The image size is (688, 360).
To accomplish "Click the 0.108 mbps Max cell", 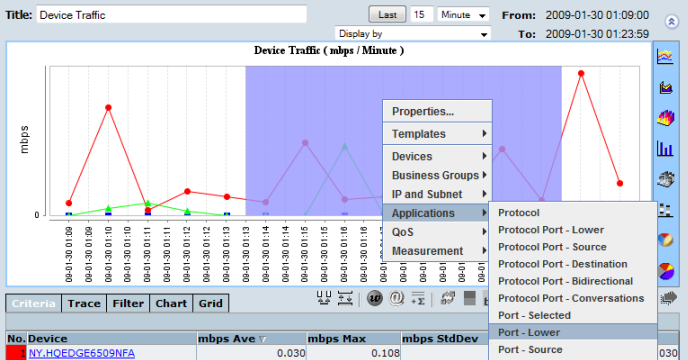I will coord(353,353).
